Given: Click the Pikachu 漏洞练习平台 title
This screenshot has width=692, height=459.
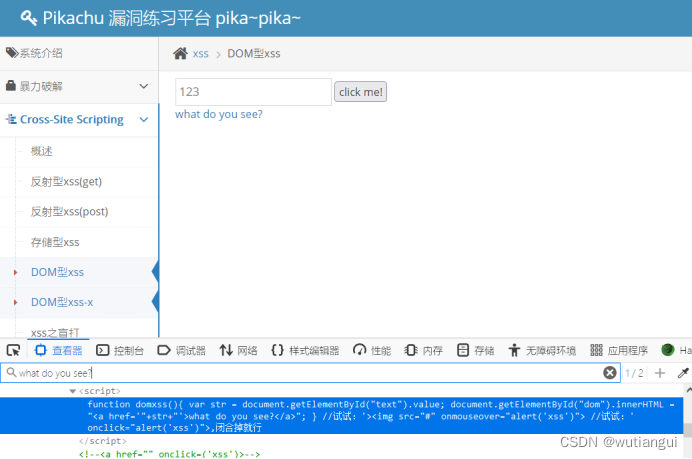Looking at the screenshot, I should (171, 18).
